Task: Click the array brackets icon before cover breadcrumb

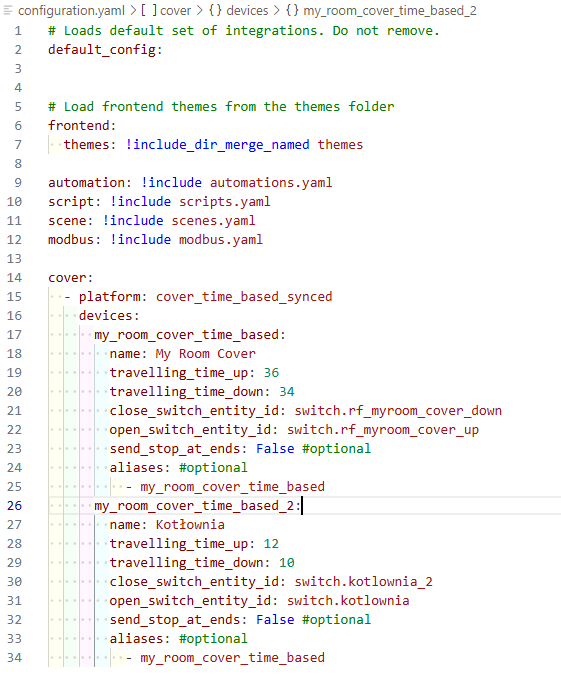Action: [149, 10]
